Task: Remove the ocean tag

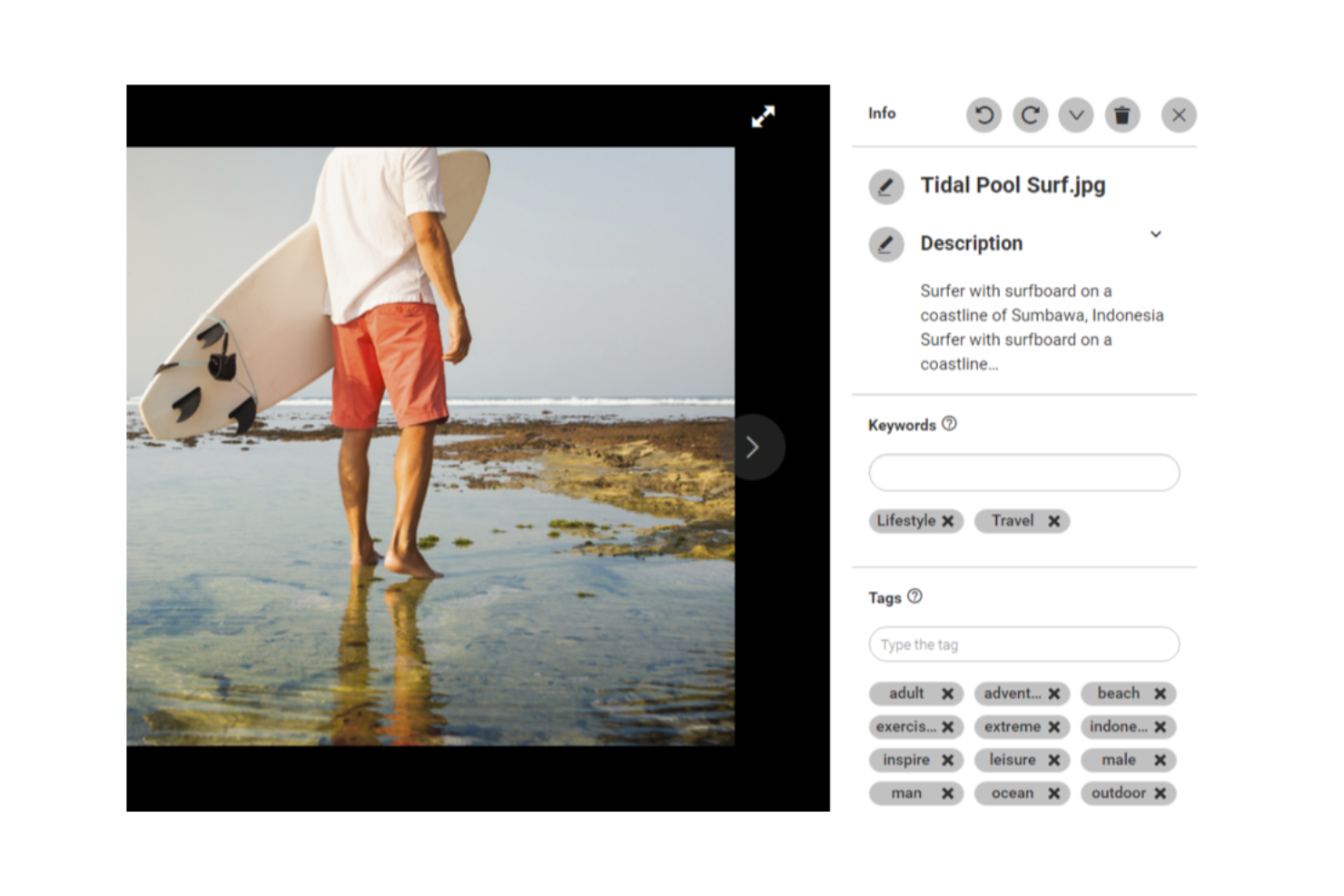Action: [x=1054, y=793]
